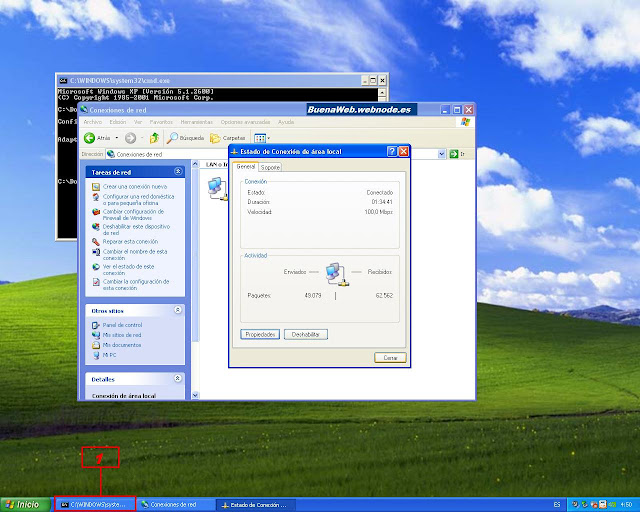
Task: Collapse the Otros sitios panel
Action: 178,310
